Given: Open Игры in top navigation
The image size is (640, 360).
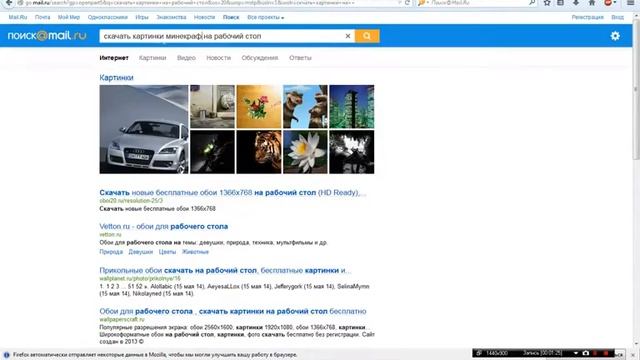Looking at the screenshot, I should click(x=142, y=18).
